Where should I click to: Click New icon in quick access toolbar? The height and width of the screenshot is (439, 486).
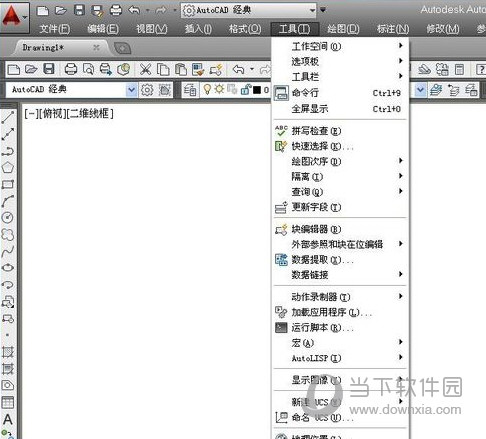[43, 10]
